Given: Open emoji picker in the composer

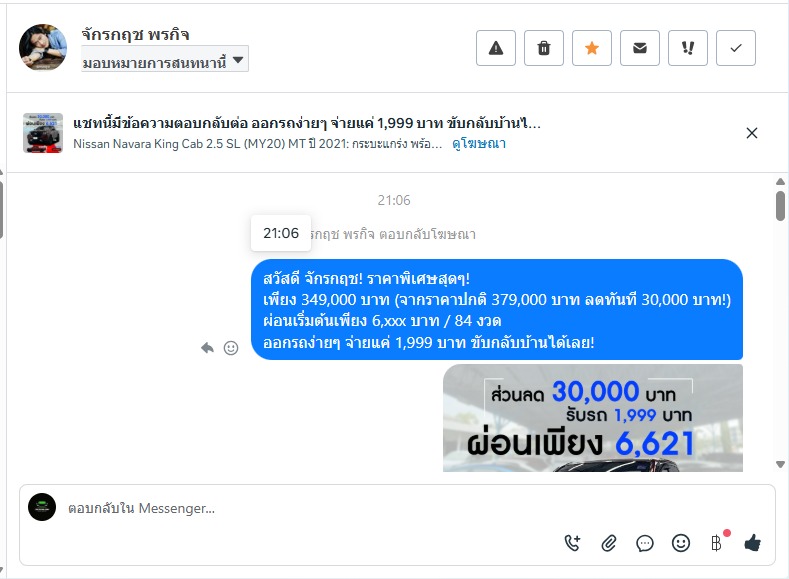Looking at the screenshot, I should 681,543.
